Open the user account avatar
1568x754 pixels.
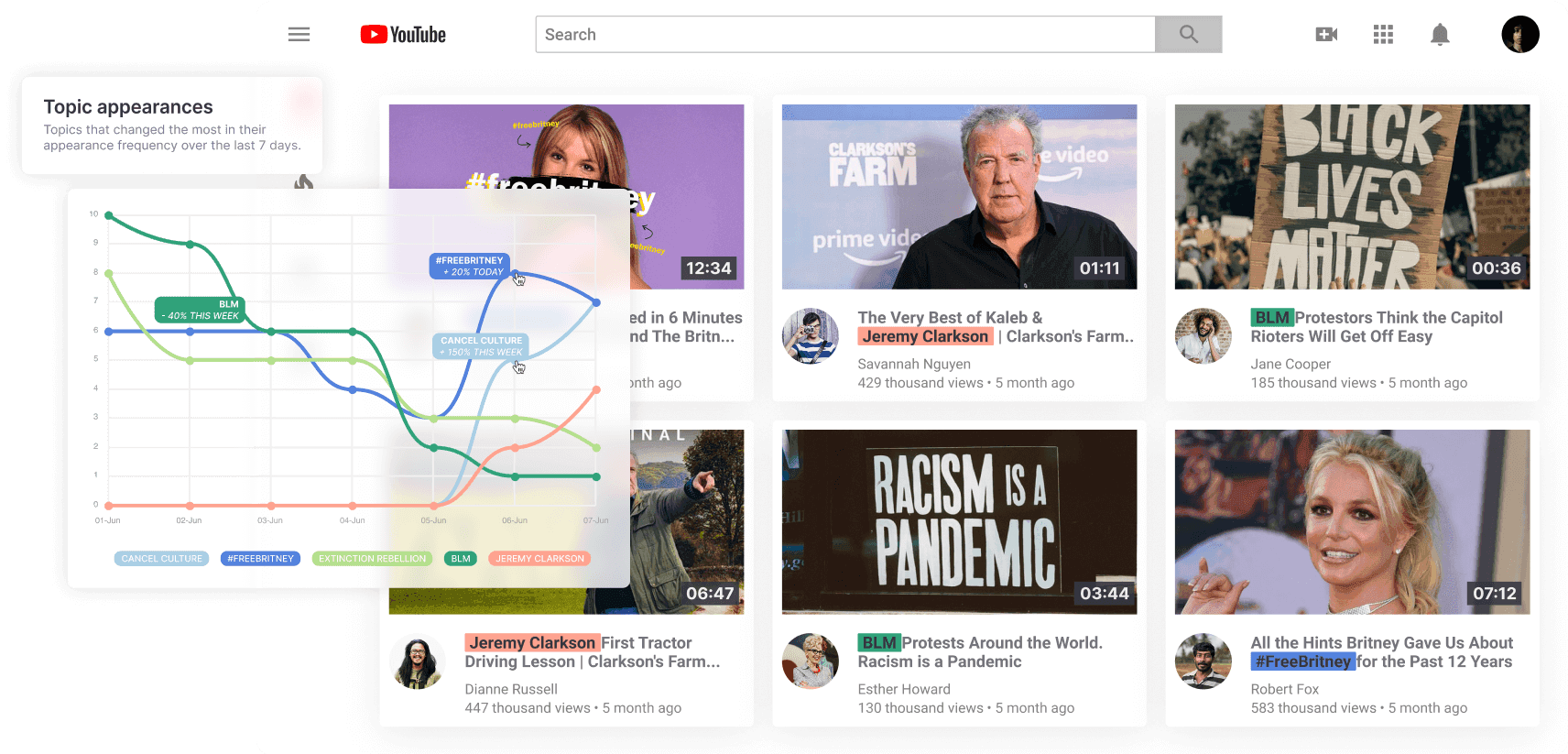pyautogui.click(x=1519, y=35)
